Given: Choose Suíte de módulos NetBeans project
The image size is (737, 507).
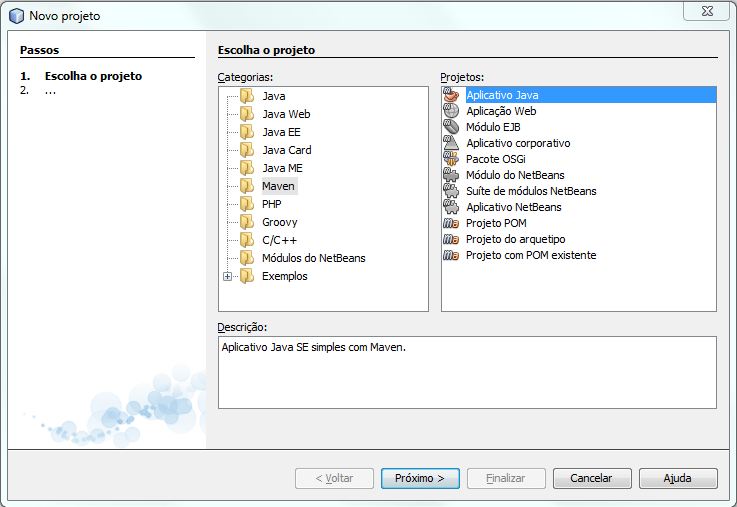Looking at the screenshot, I should 530,191.
